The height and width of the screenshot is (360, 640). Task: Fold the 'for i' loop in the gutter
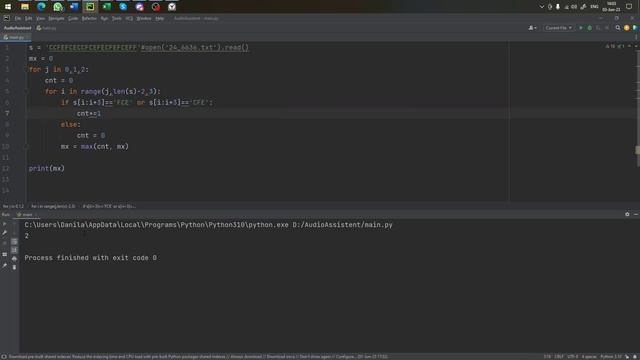pyautogui.click(x=26, y=91)
